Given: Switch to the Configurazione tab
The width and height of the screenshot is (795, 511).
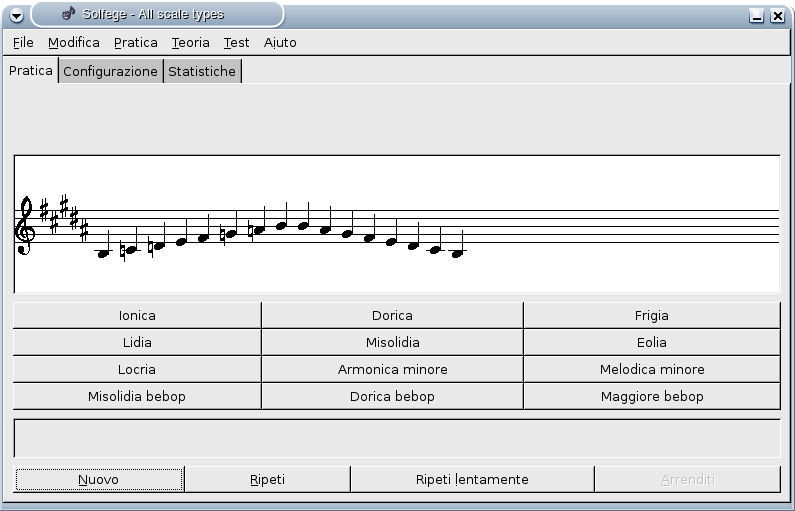Looking at the screenshot, I should 110,71.
